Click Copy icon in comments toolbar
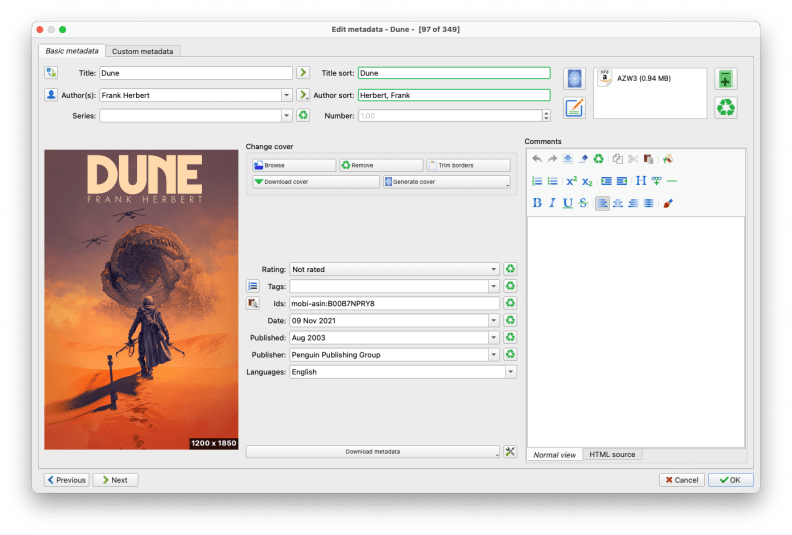 click(x=617, y=159)
